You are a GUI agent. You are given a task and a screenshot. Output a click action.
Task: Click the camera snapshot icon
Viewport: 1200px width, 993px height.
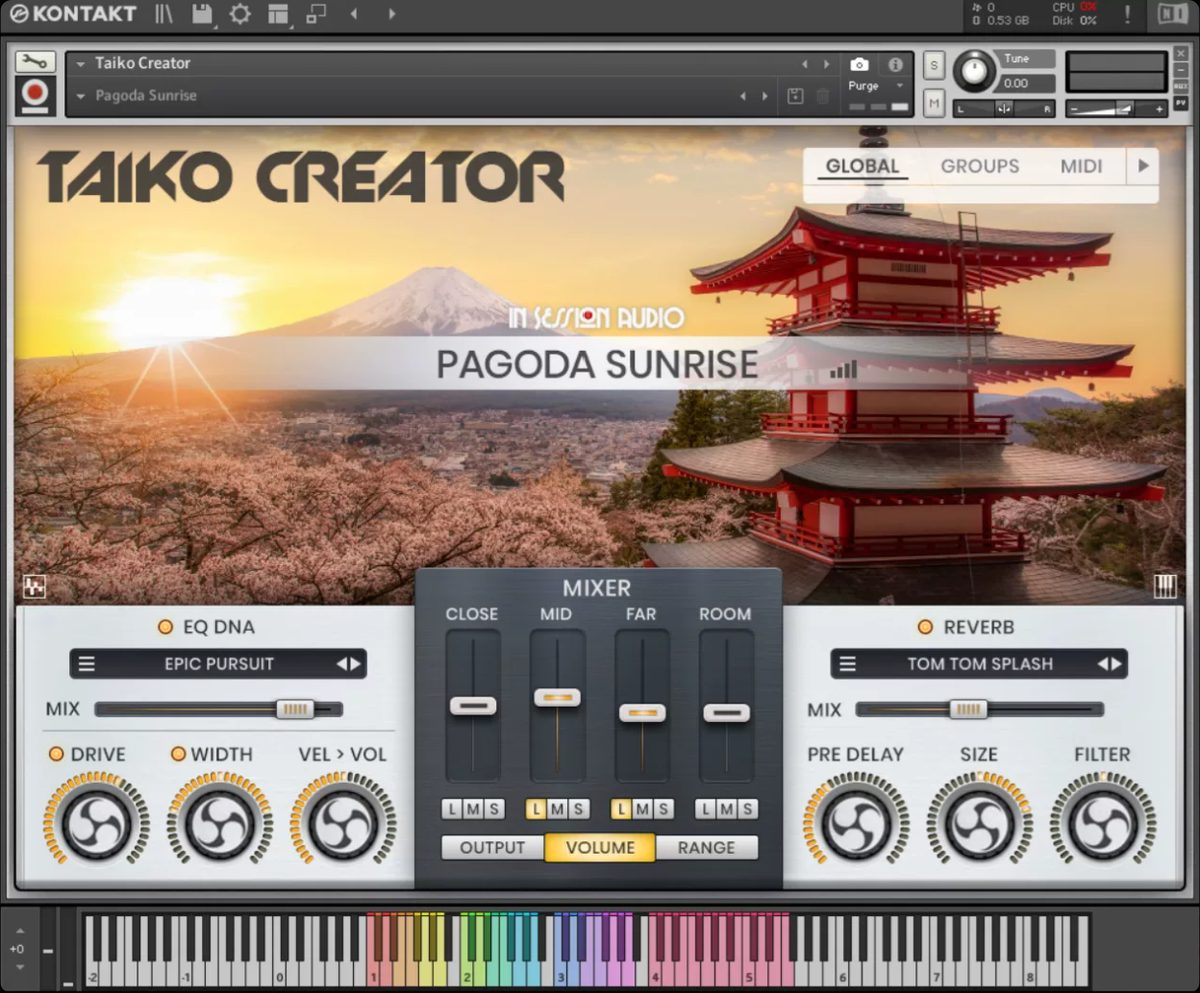pos(859,64)
